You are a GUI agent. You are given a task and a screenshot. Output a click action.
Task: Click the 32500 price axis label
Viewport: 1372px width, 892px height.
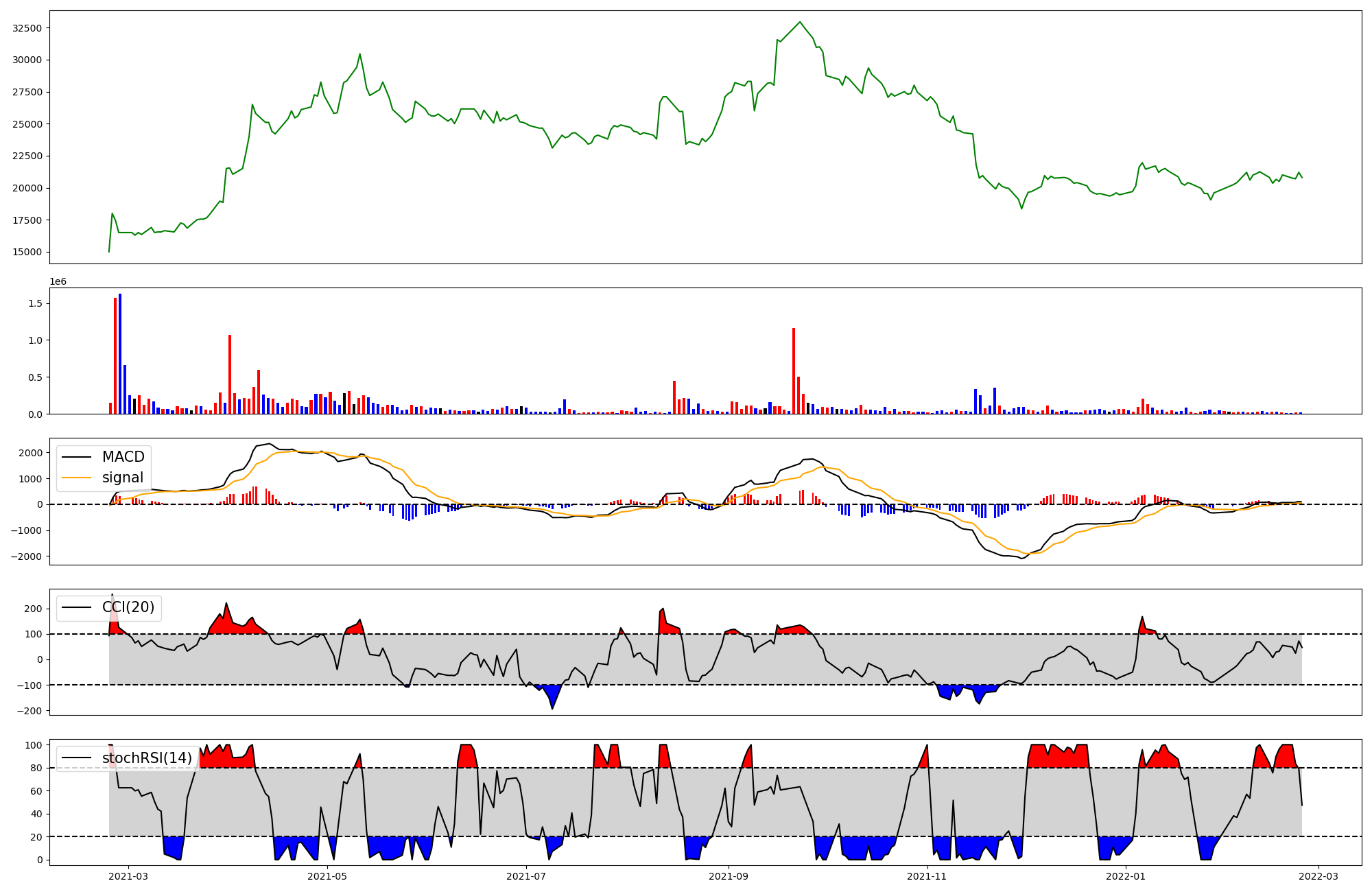click(27, 28)
